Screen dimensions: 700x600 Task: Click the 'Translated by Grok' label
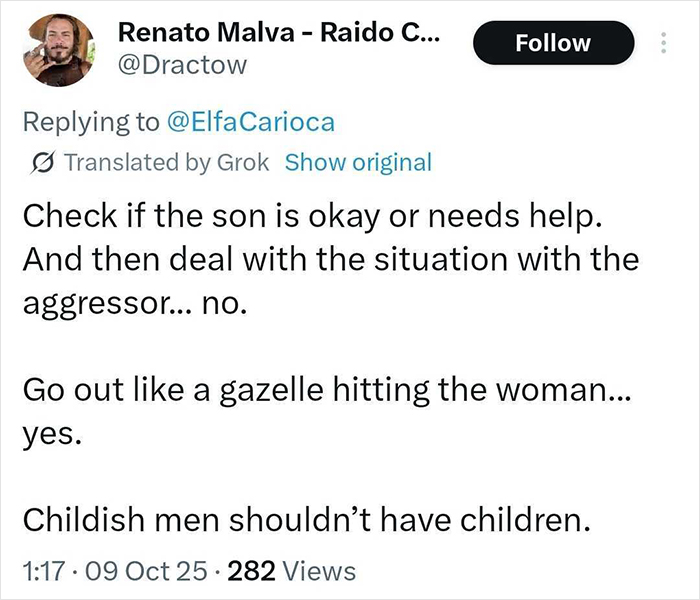(x=166, y=163)
